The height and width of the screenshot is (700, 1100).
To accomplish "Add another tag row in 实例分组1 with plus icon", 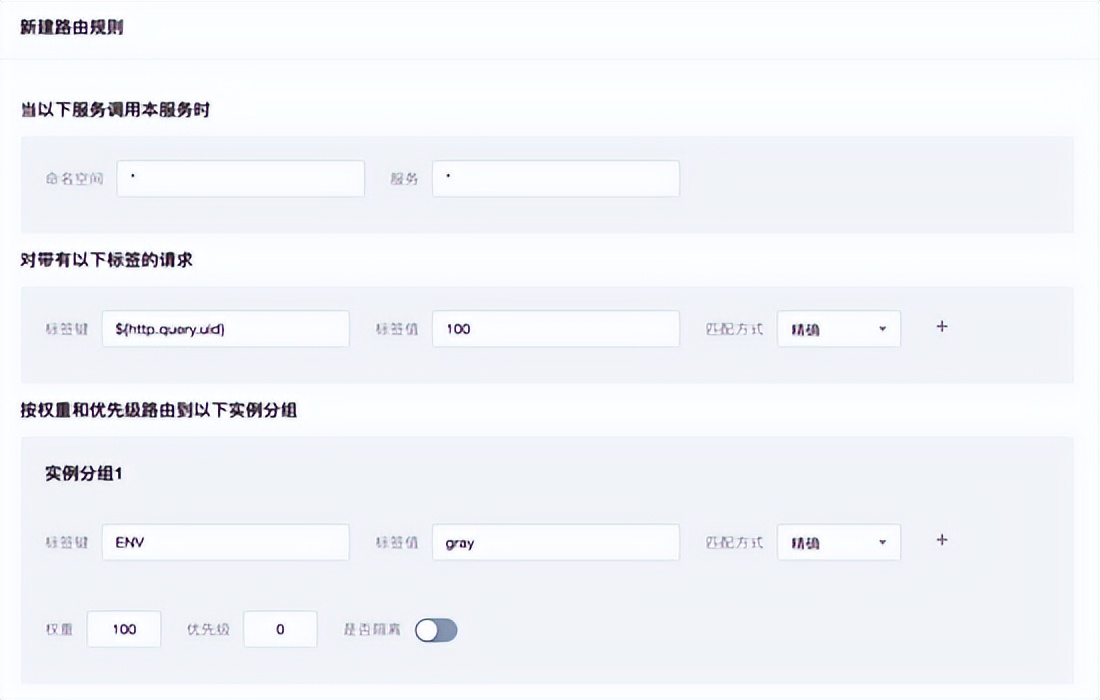I will [941, 540].
